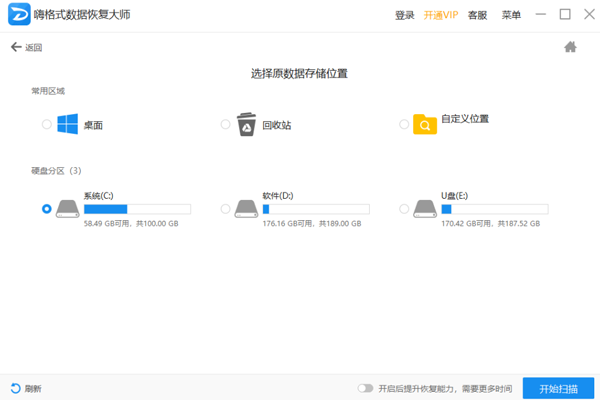Click 刷新 to refresh the drive list
The width and height of the screenshot is (600, 400).
point(26,388)
